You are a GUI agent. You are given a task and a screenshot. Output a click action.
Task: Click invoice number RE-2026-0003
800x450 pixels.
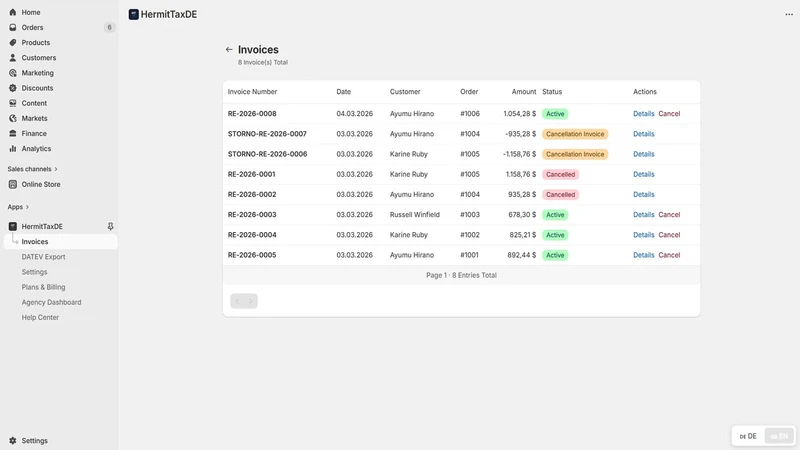(x=252, y=215)
